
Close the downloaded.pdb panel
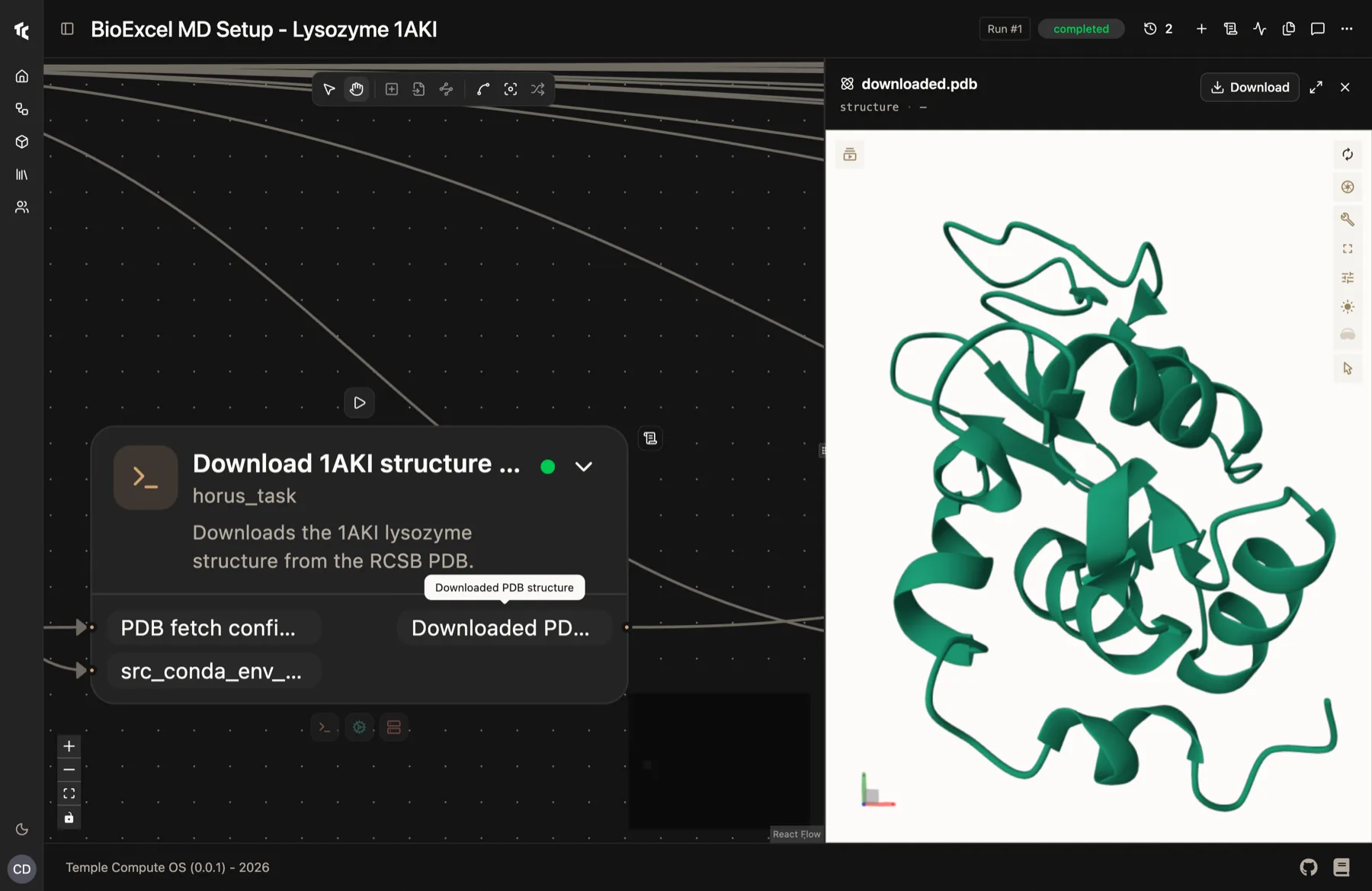1345,88
